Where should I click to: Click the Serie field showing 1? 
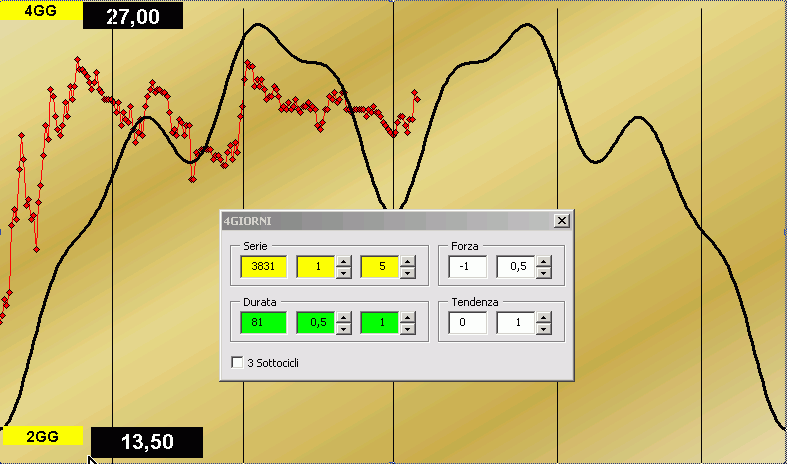click(316, 266)
